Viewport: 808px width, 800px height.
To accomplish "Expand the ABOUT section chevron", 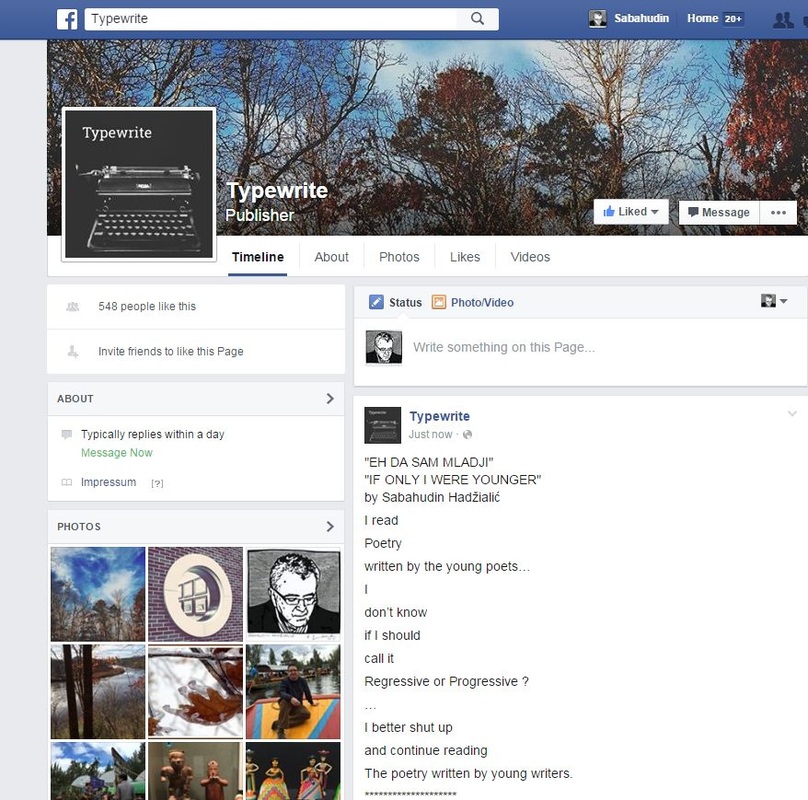I will tap(330, 398).
